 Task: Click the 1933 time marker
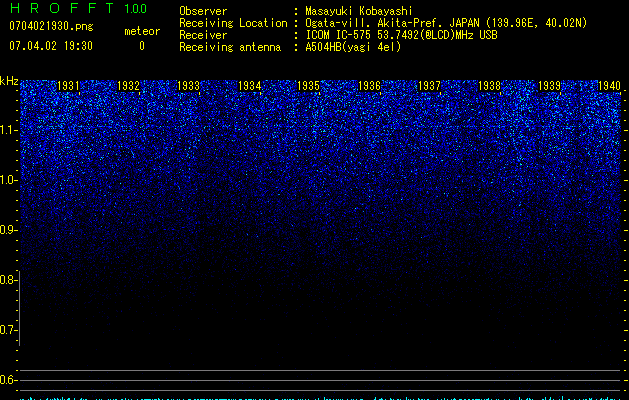pyautogui.click(x=188, y=85)
